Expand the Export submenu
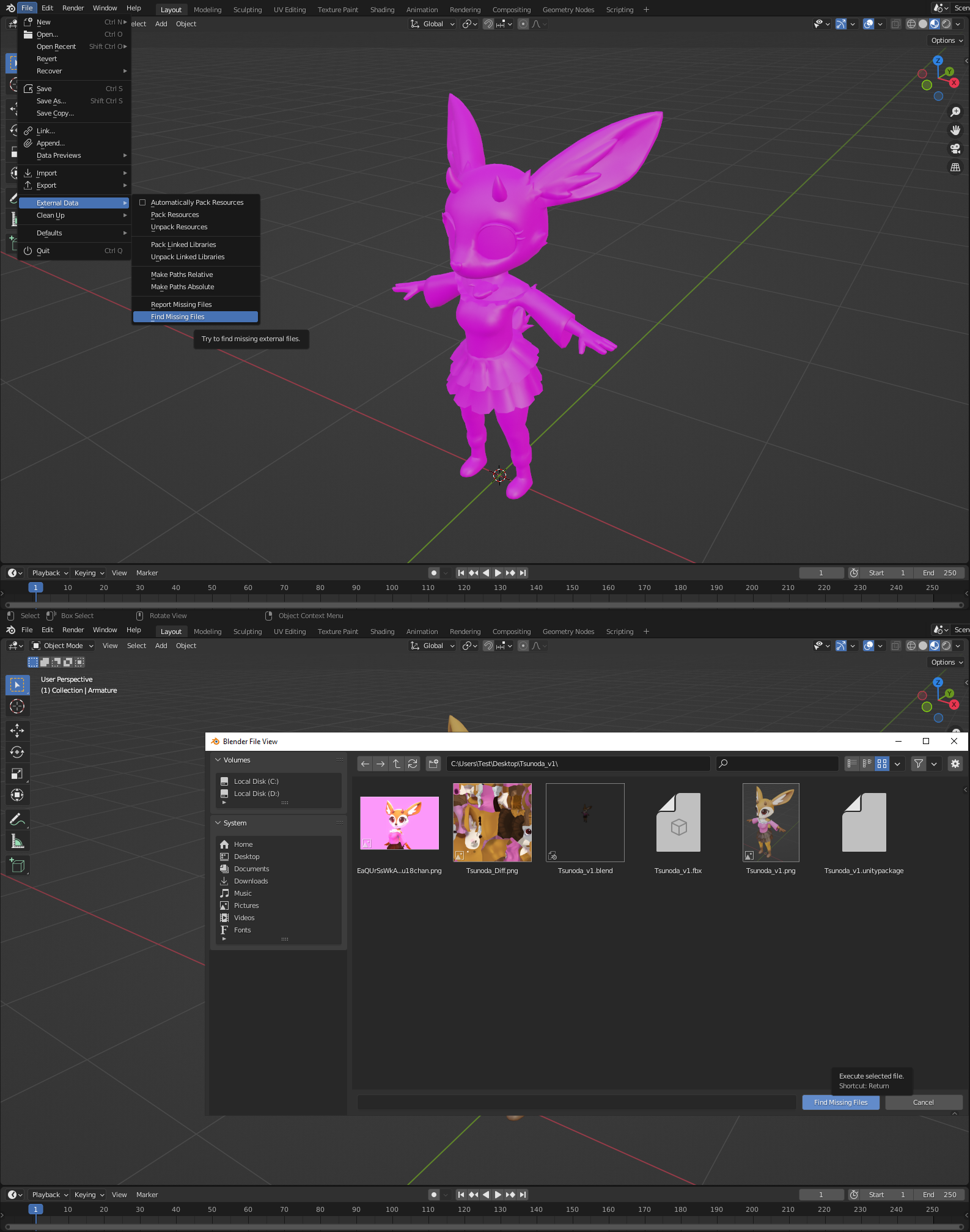 click(74, 185)
